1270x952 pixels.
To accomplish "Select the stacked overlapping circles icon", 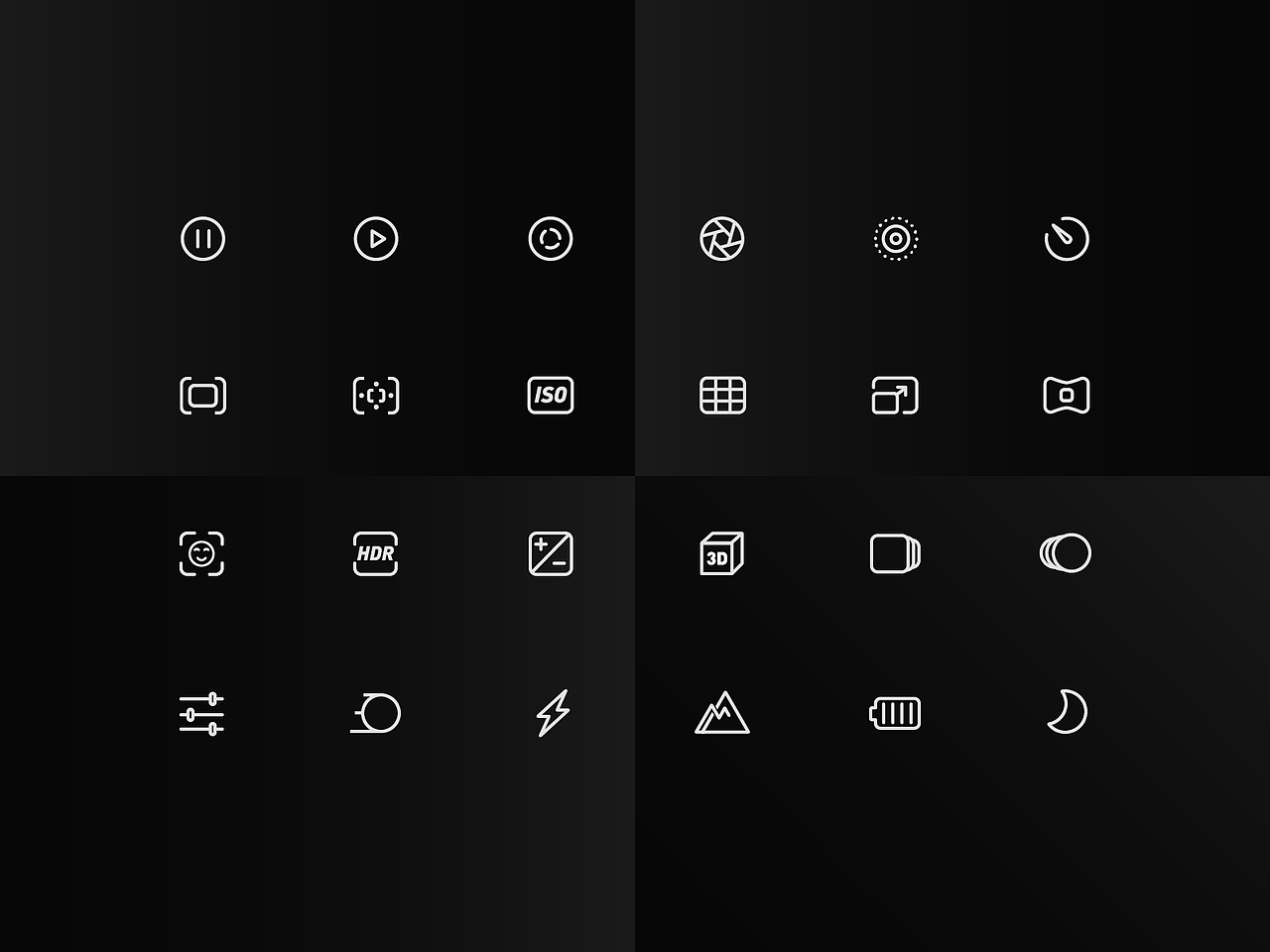I will coord(1066,553).
